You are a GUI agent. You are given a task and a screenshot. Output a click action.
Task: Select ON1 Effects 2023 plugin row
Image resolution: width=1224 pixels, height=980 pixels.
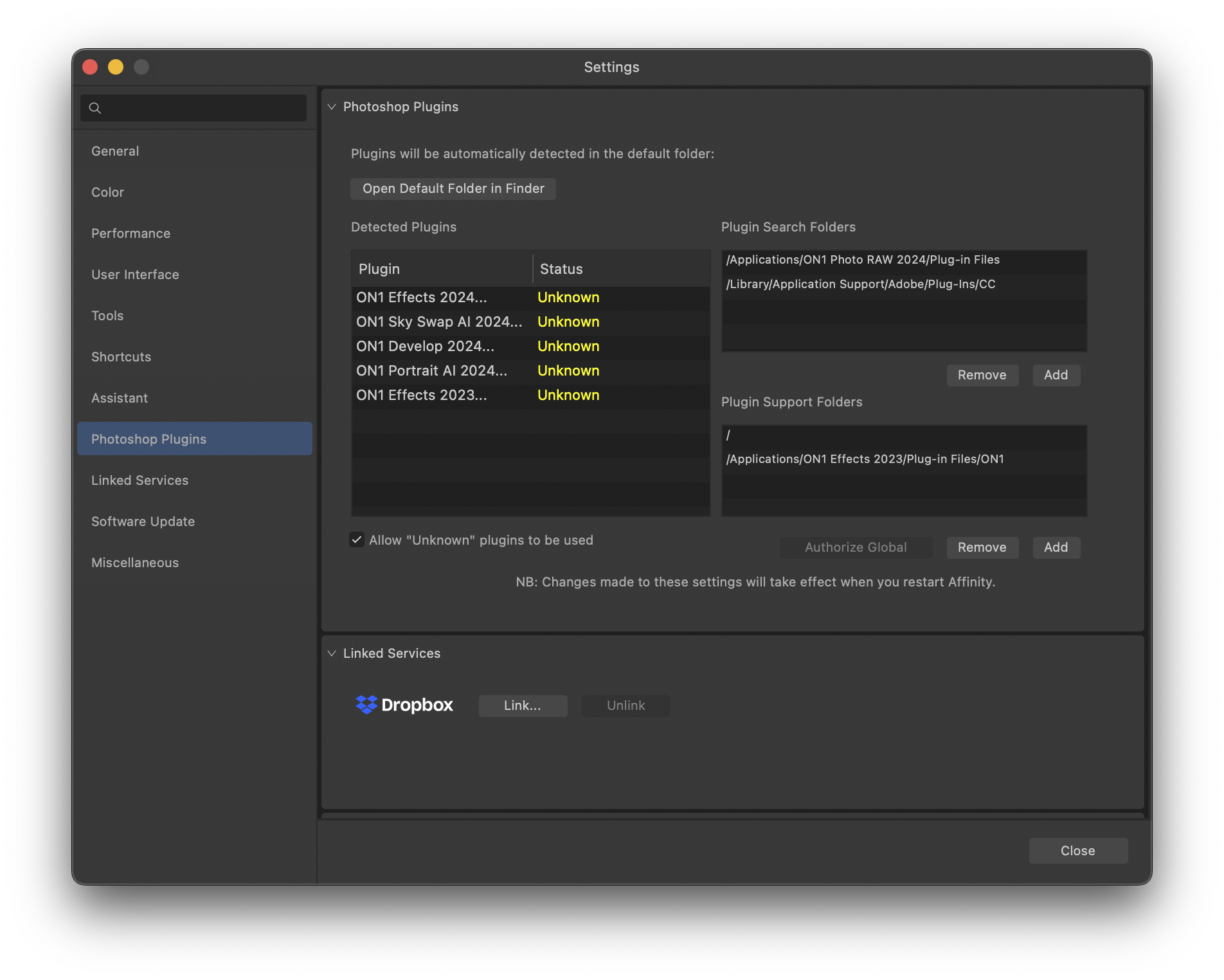(x=530, y=395)
